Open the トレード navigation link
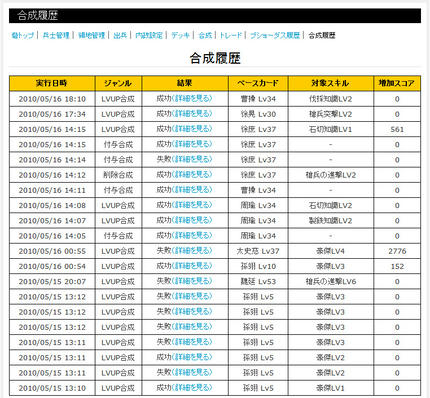 click(x=230, y=35)
